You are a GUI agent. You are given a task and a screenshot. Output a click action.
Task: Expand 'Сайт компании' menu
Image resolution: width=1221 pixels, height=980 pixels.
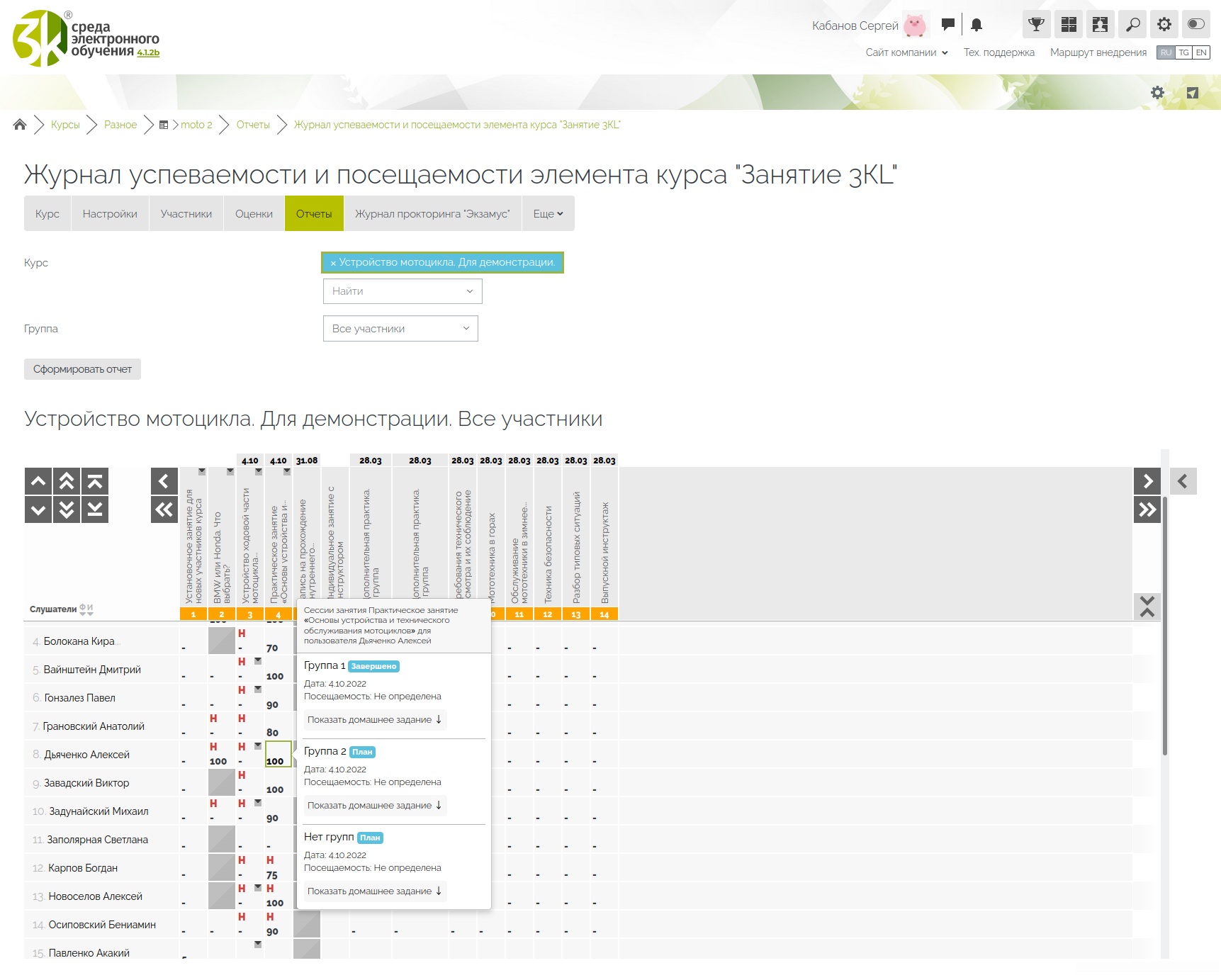pyautogui.click(x=906, y=52)
